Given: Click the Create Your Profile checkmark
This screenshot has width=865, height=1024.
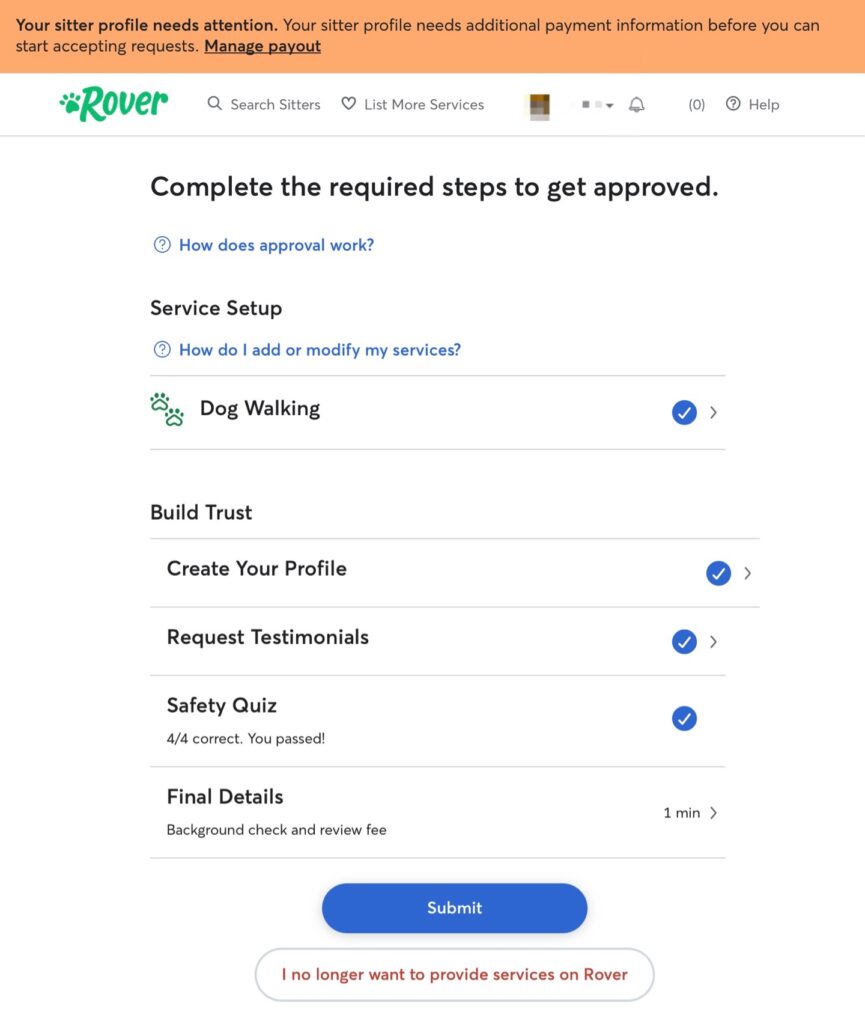Looking at the screenshot, I should [718, 573].
